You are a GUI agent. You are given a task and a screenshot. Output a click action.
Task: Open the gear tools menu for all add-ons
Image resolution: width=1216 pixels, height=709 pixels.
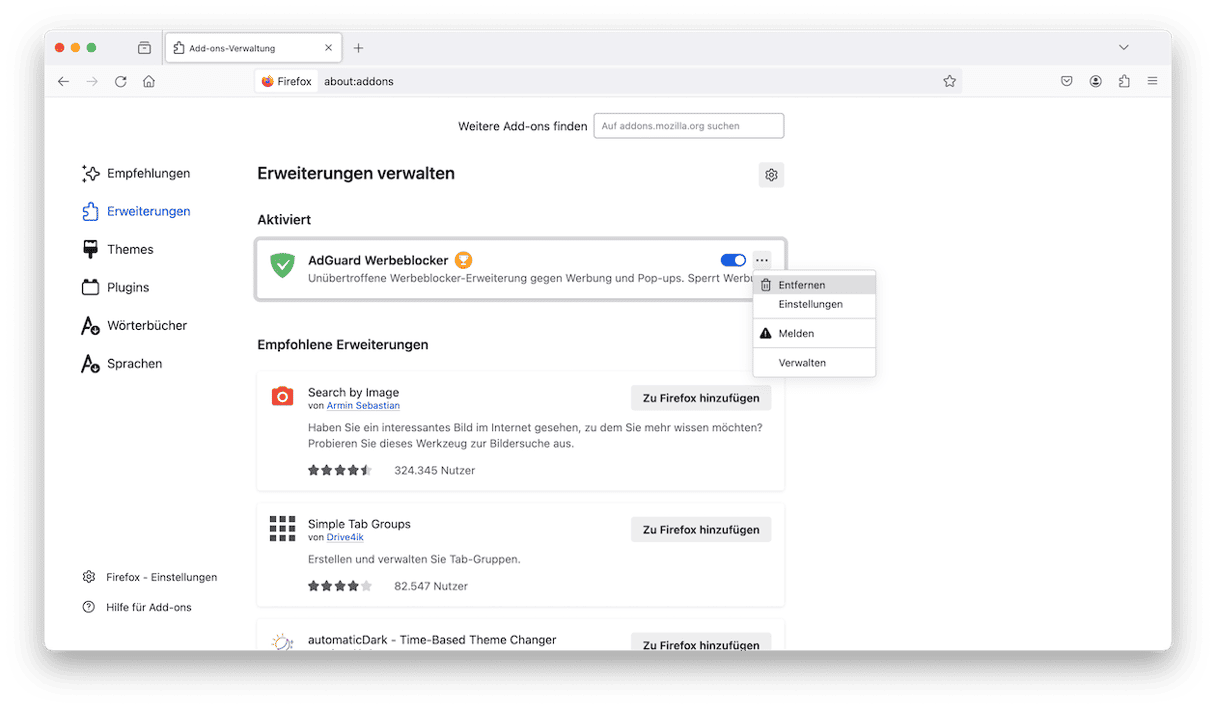[771, 175]
